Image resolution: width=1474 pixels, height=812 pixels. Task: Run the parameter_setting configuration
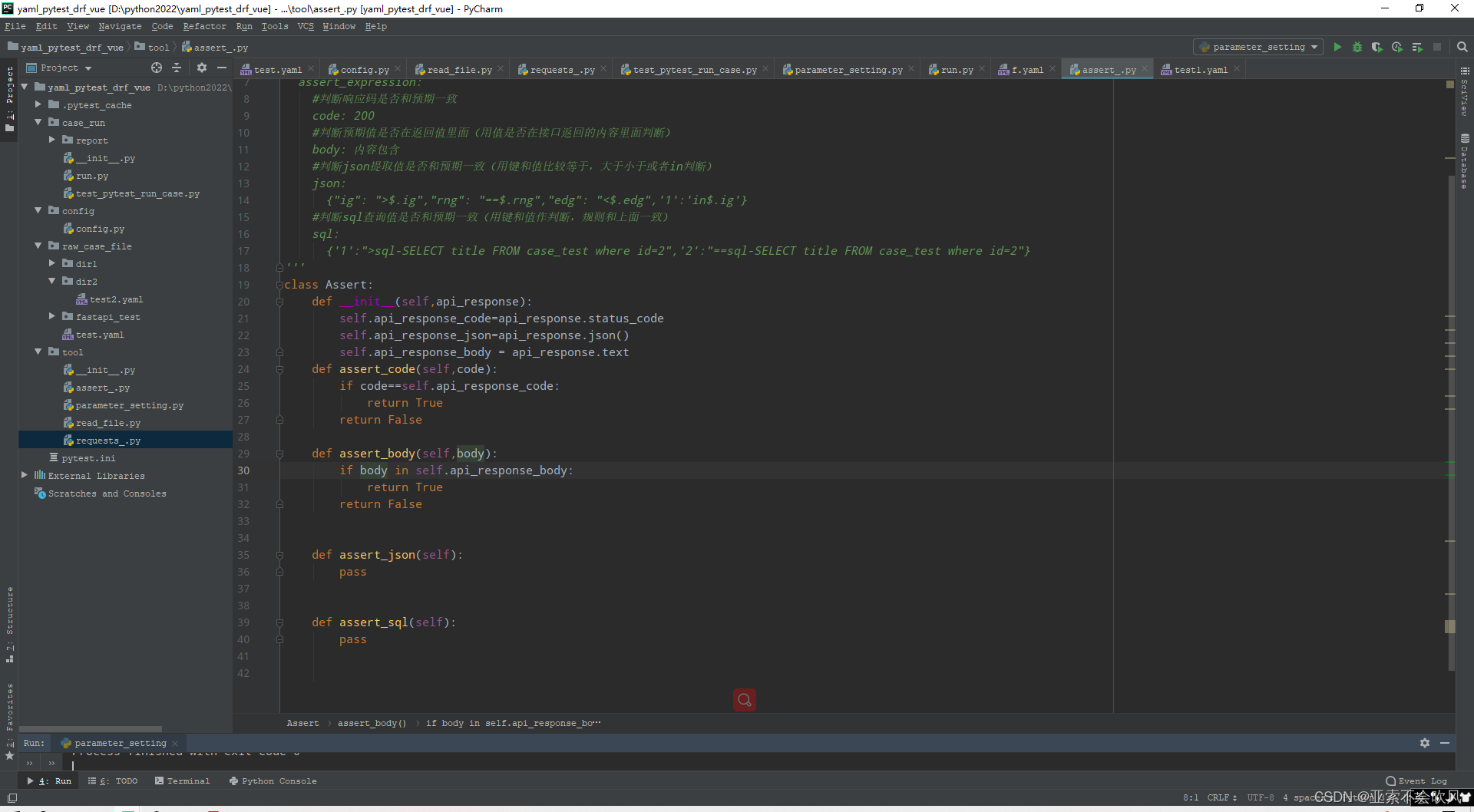(x=1337, y=47)
